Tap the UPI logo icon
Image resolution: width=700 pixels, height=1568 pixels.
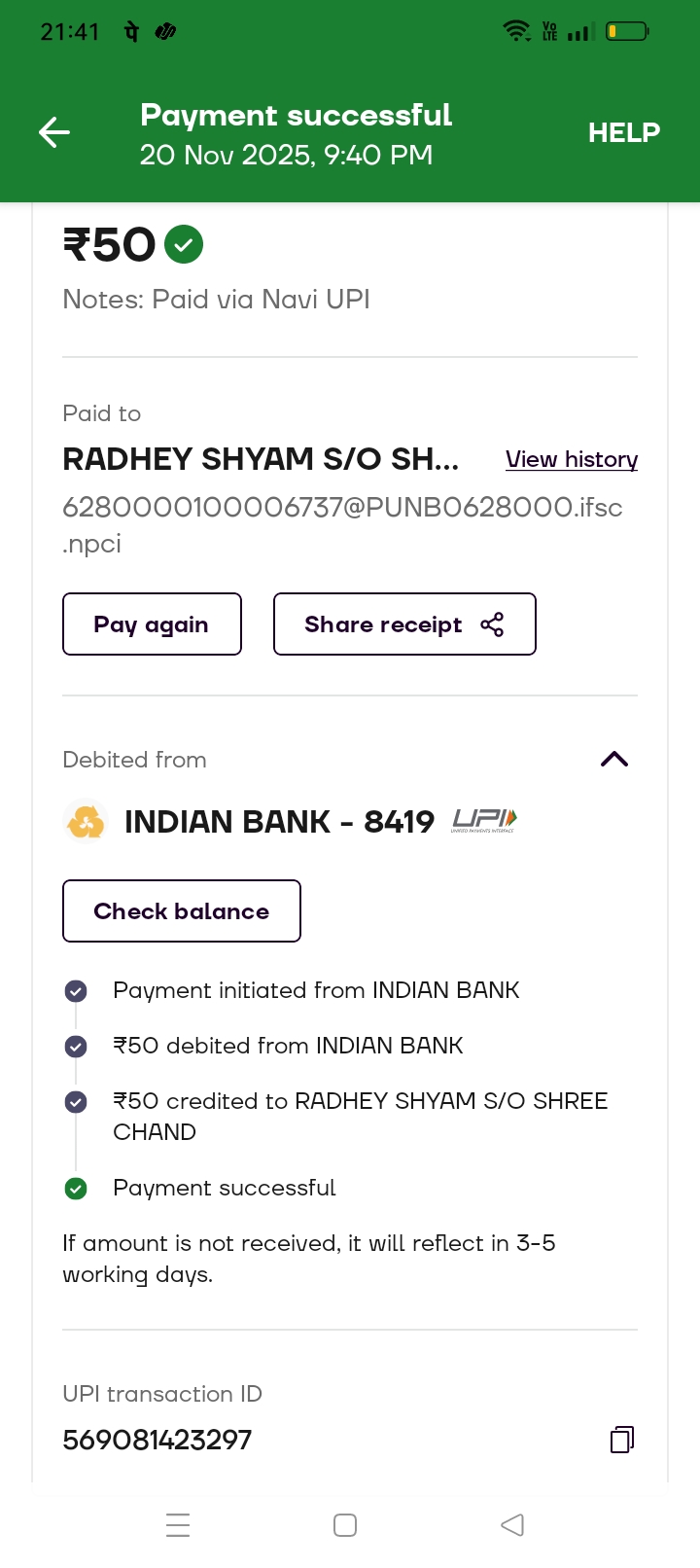(484, 822)
